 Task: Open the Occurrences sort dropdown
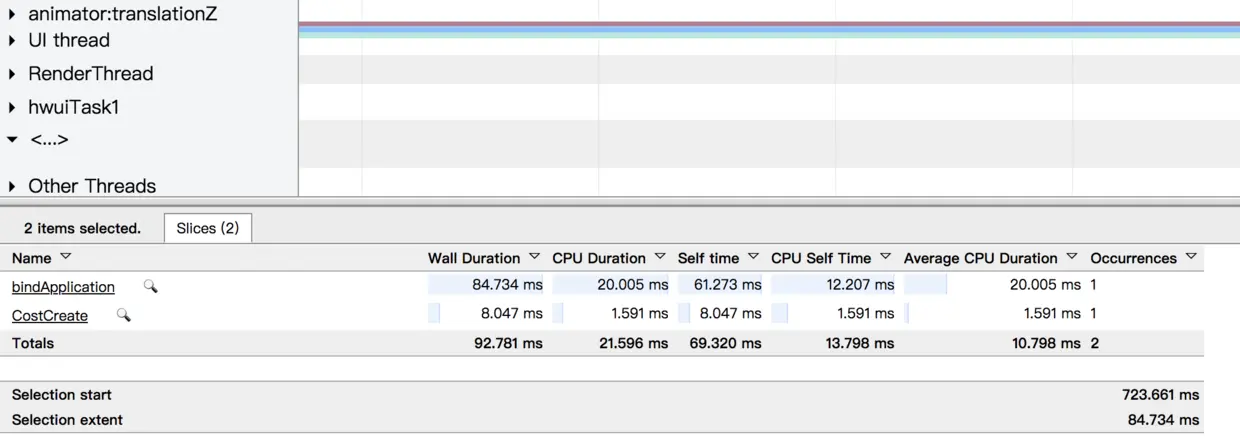coord(1191,257)
